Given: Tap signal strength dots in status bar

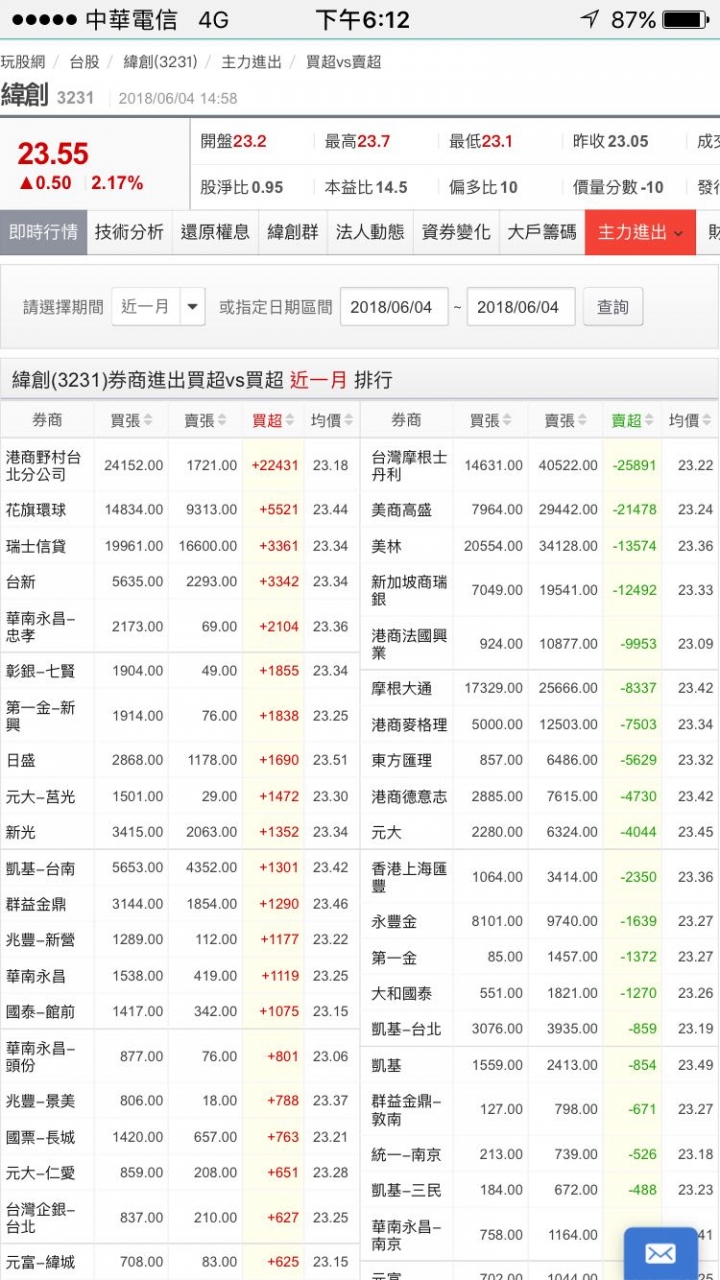Looking at the screenshot, I should [x=44, y=20].
